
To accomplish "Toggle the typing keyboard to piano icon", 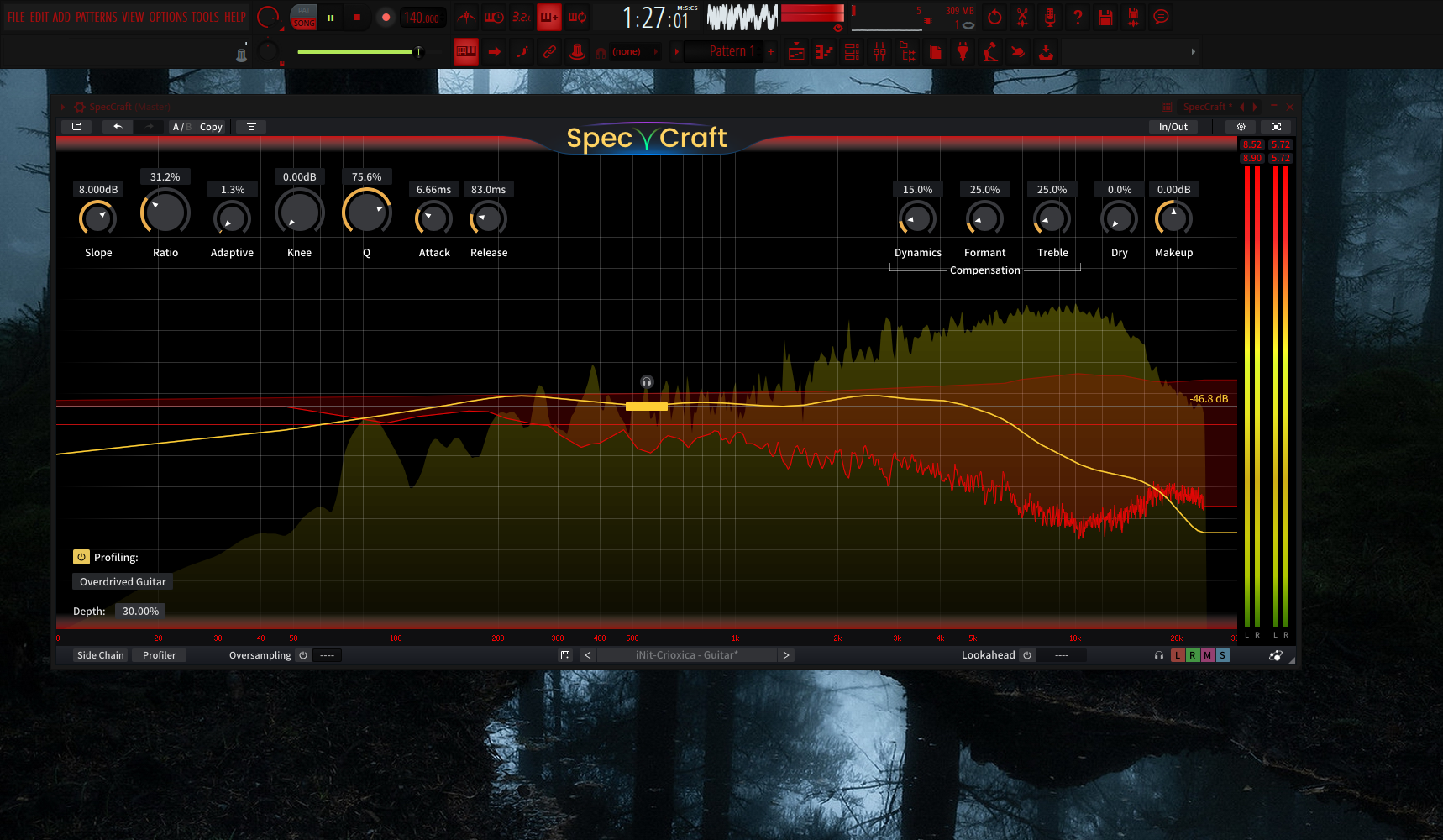I will pyautogui.click(x=466, y=51).
